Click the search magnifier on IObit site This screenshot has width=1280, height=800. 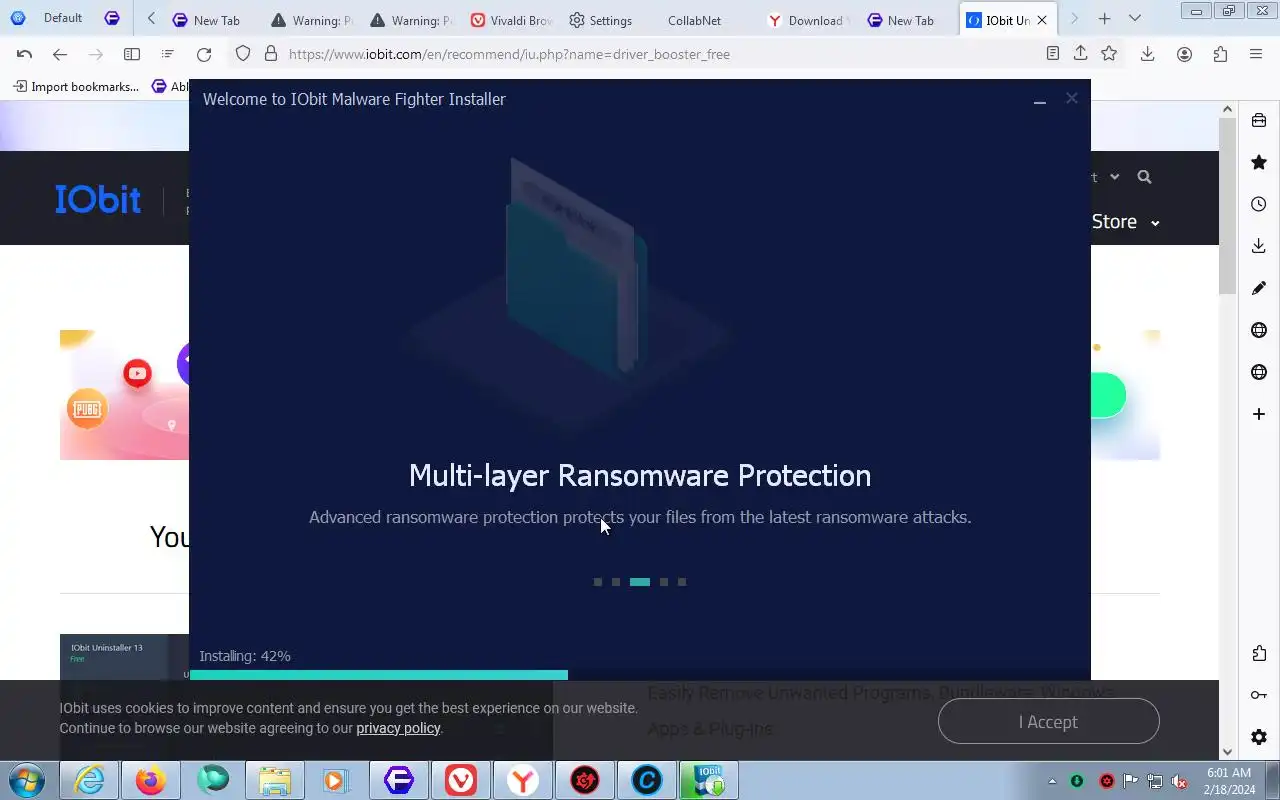[x=1144, y=177]
